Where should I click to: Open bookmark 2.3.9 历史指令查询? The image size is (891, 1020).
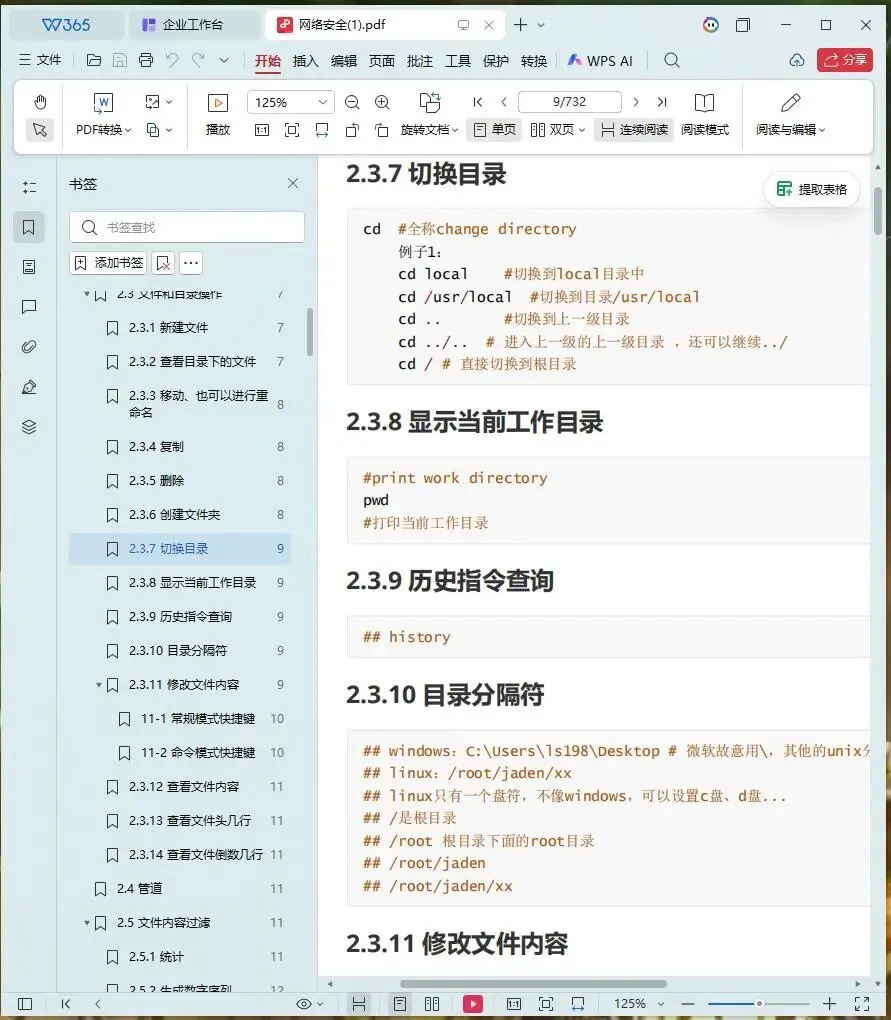180,617
